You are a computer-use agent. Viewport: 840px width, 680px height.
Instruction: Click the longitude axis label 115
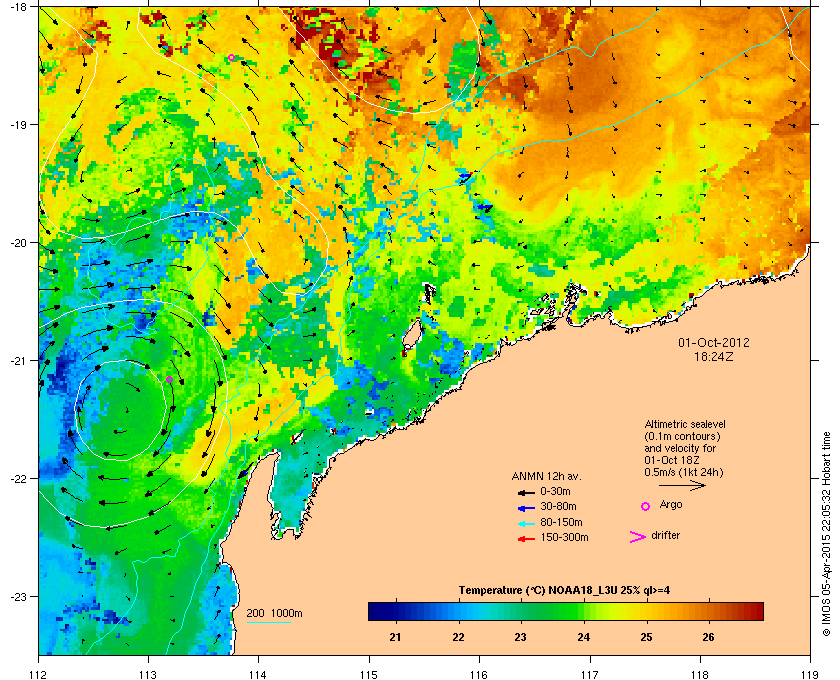pos(369,674)
